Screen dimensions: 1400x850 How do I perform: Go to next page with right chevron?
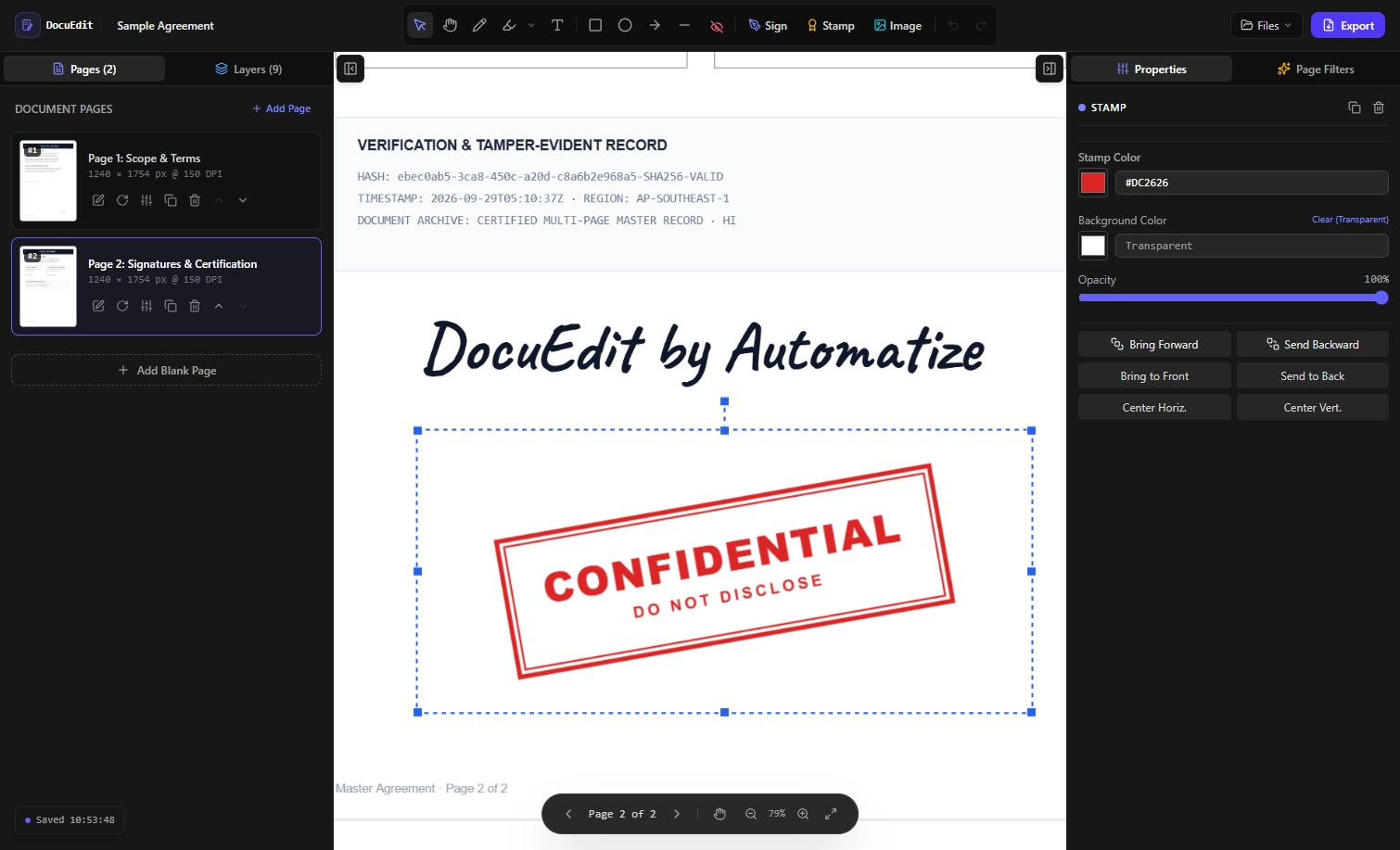[677, 814]
